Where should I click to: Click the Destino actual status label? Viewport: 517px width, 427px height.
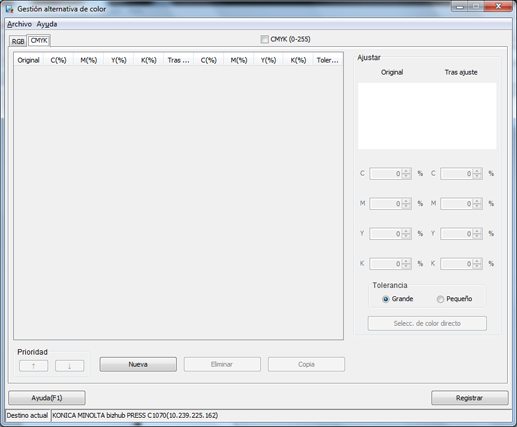point(27,415)
